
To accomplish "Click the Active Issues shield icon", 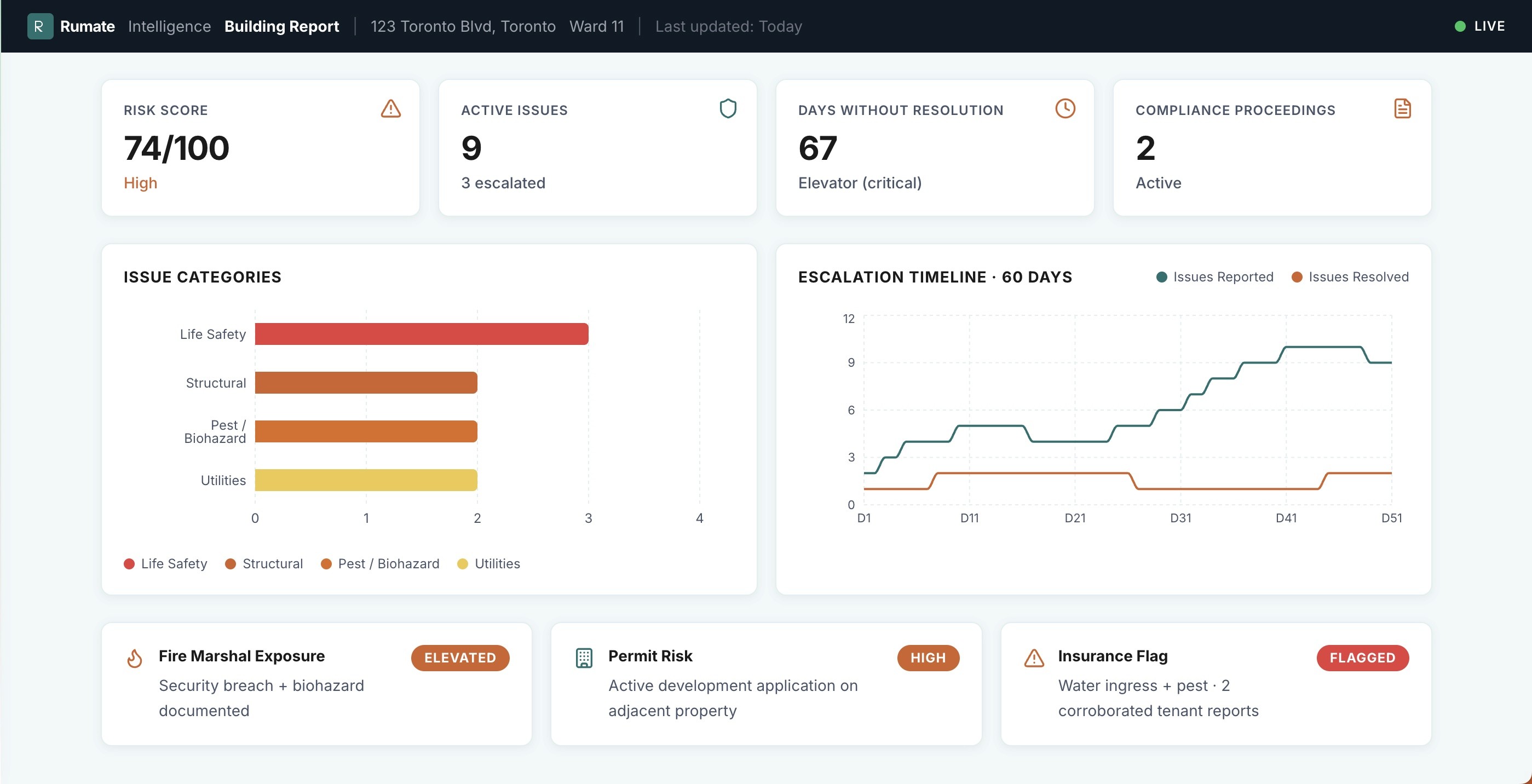I will point(728,109).
